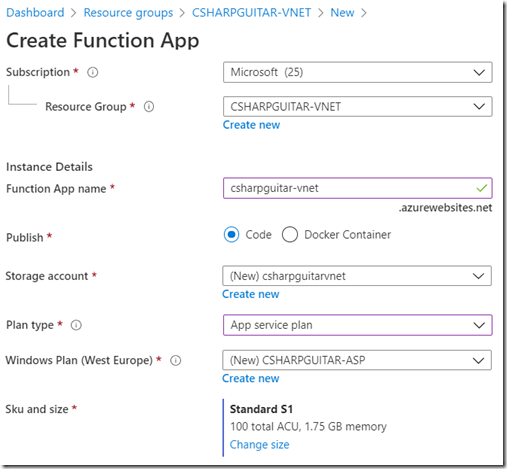
Task: Open CSHARPGUITAR-VNET breadcrumb
Action: coord(251,13)
